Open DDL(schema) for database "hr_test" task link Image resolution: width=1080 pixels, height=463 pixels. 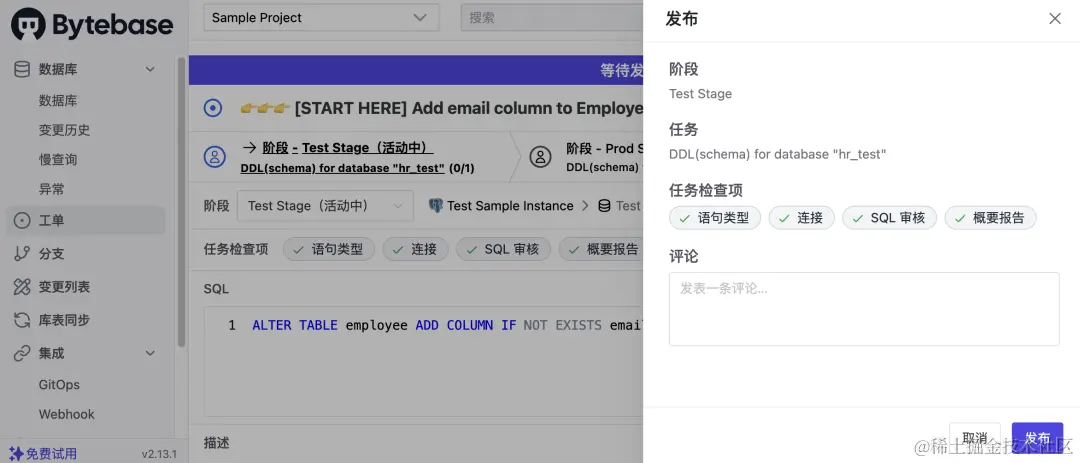[343, 167]
